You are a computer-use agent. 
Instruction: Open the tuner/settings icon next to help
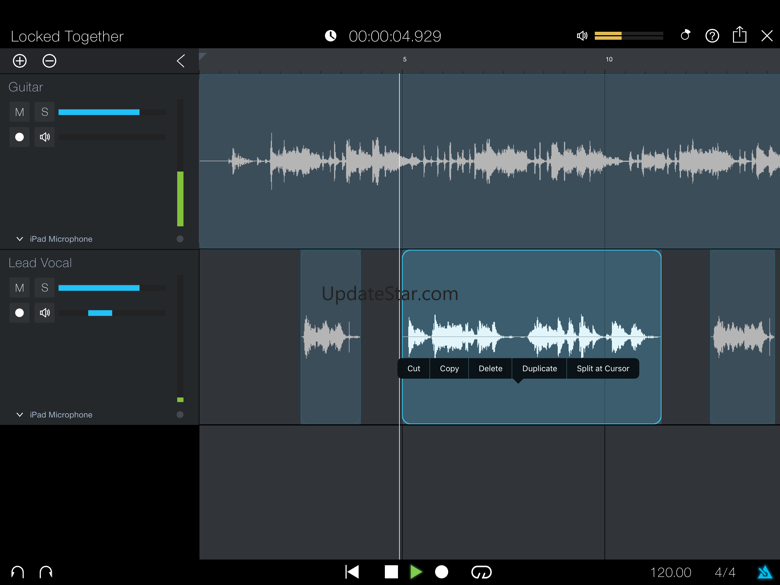pyautogui.click(x=685, y=35)
